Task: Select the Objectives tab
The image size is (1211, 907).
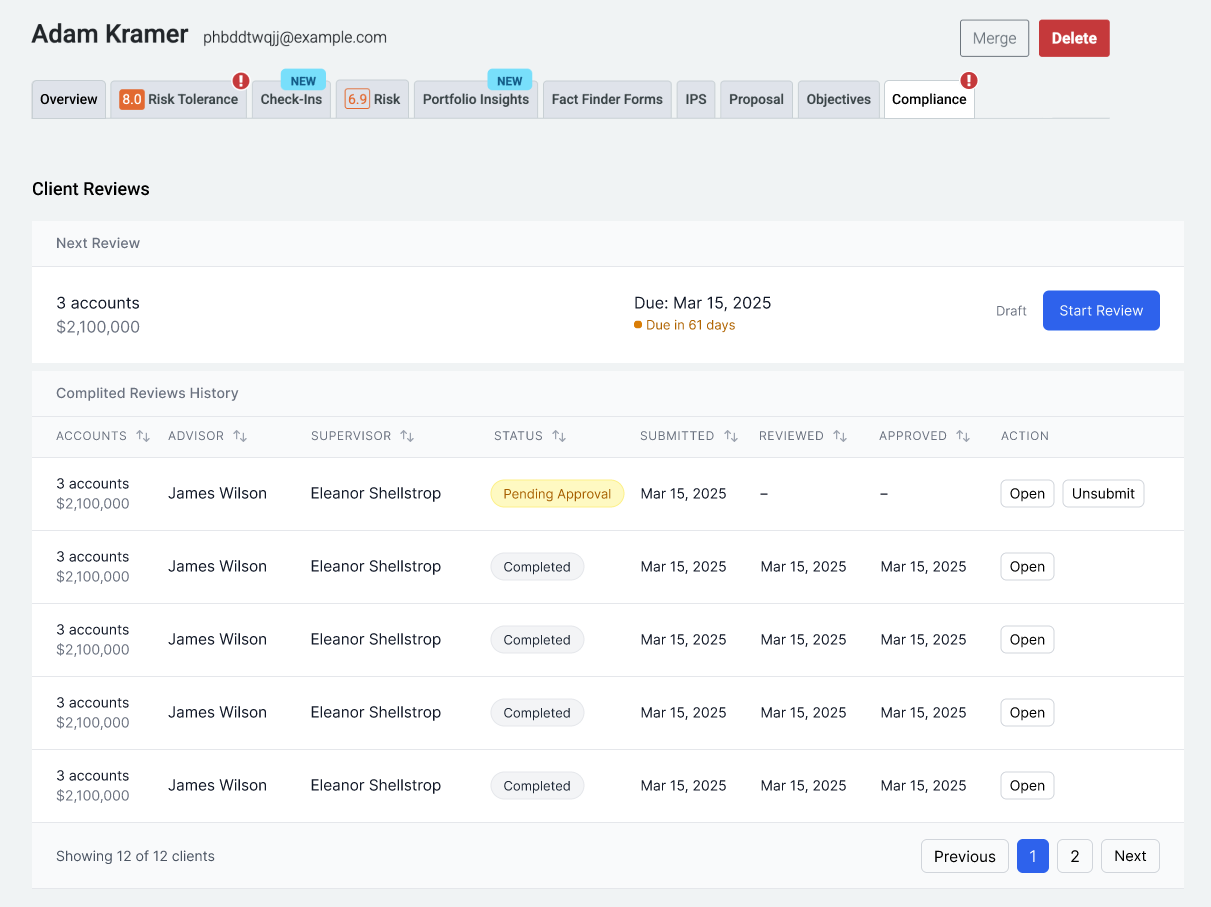Action: coord(838,100)
